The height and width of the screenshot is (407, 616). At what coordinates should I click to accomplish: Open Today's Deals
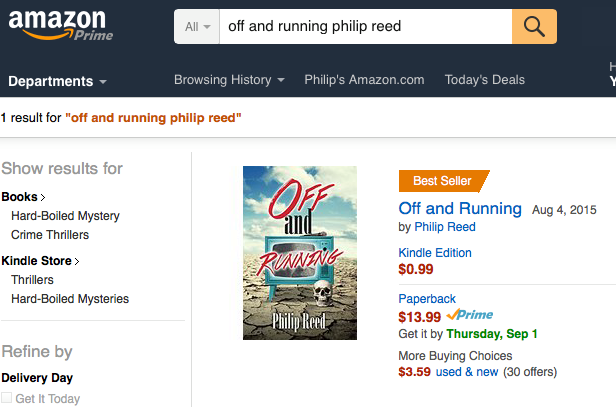[x=484, y=80]
